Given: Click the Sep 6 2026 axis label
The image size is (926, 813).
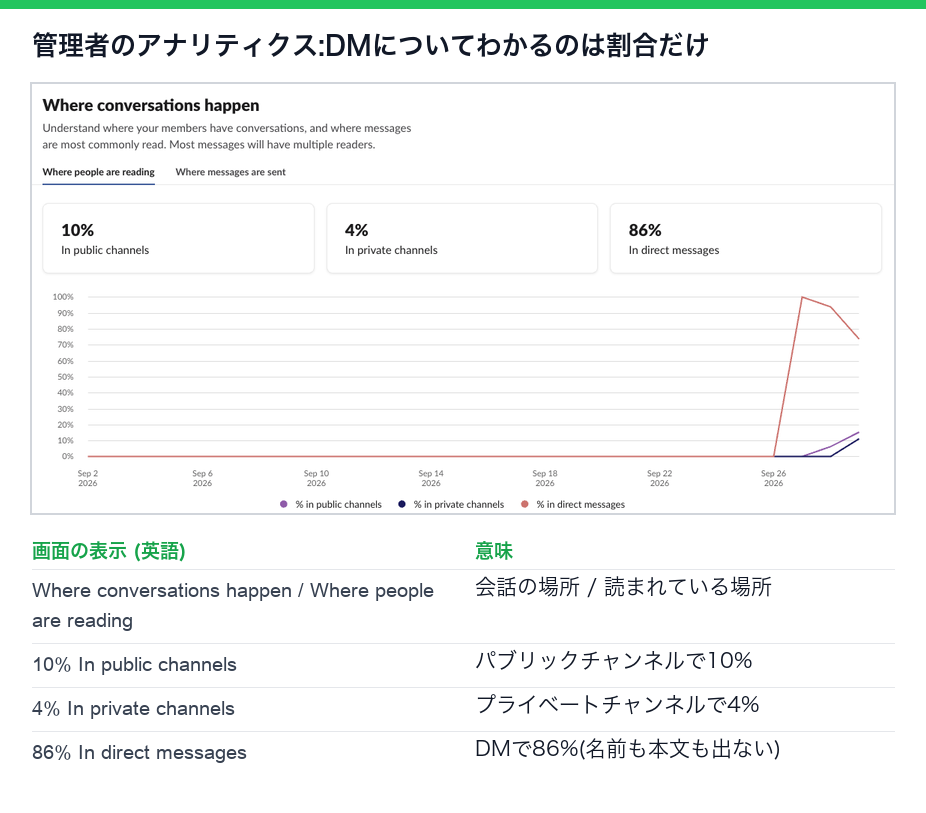Looking at the screenshot, I should tap(202, 478).
